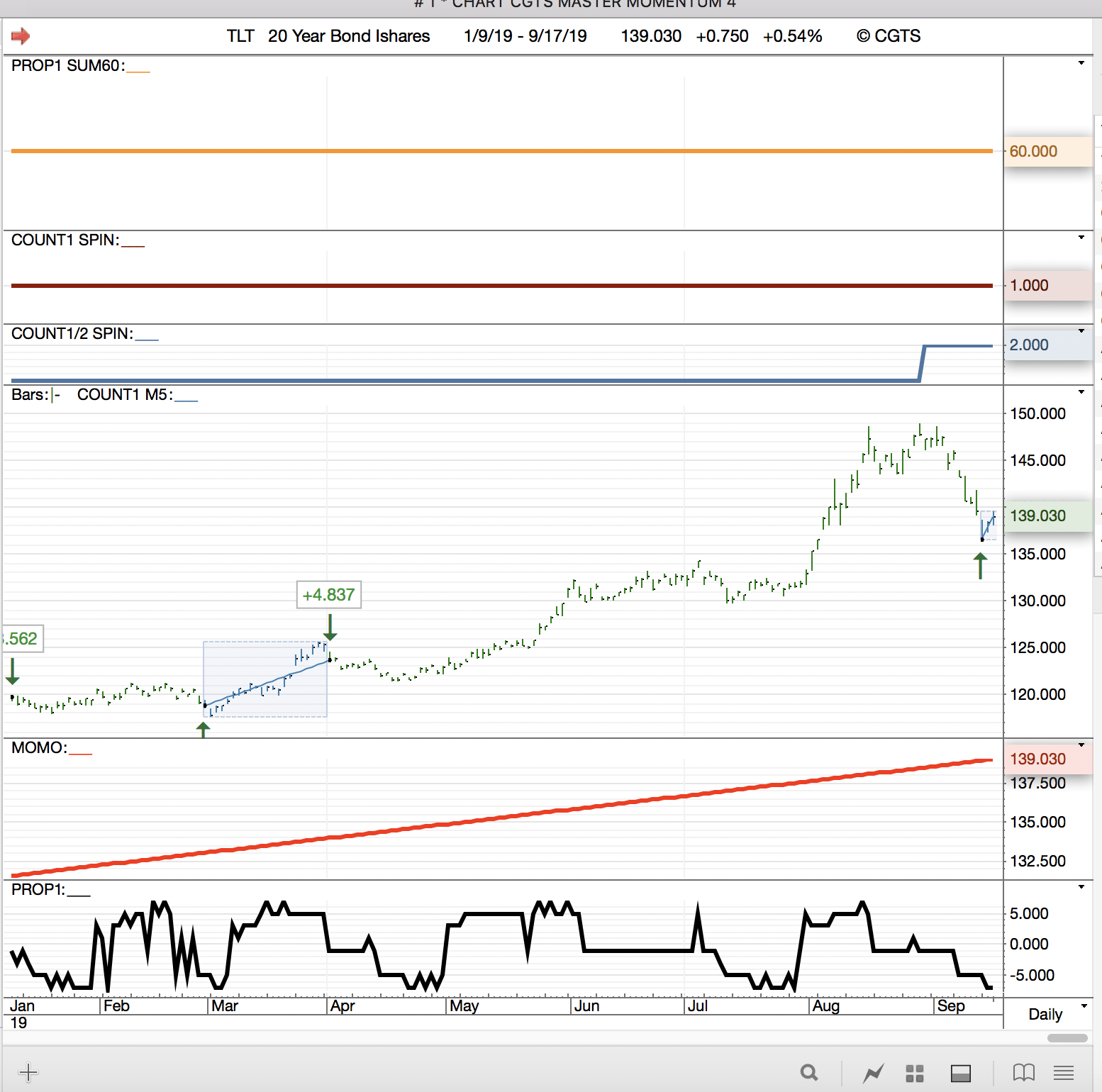1102x1092 pixels.
Task: Open the magnifier search tool
Action: click(809, 1073)
